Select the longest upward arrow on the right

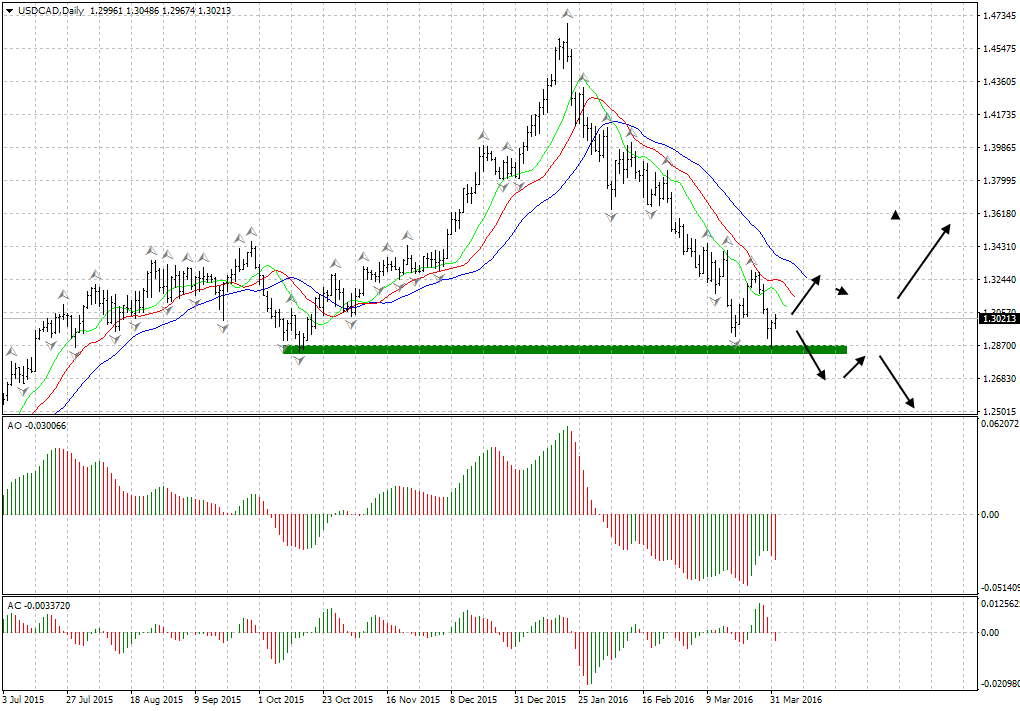point(923,262)
